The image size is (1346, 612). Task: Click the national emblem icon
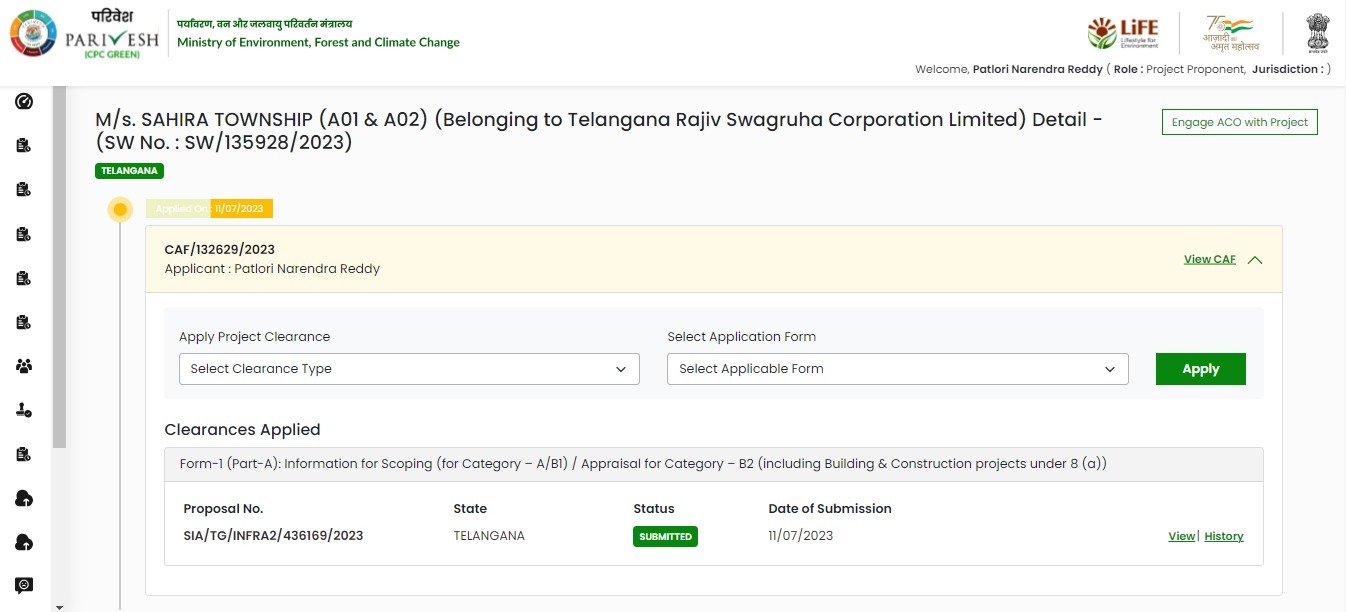(x=1318, y=33)
